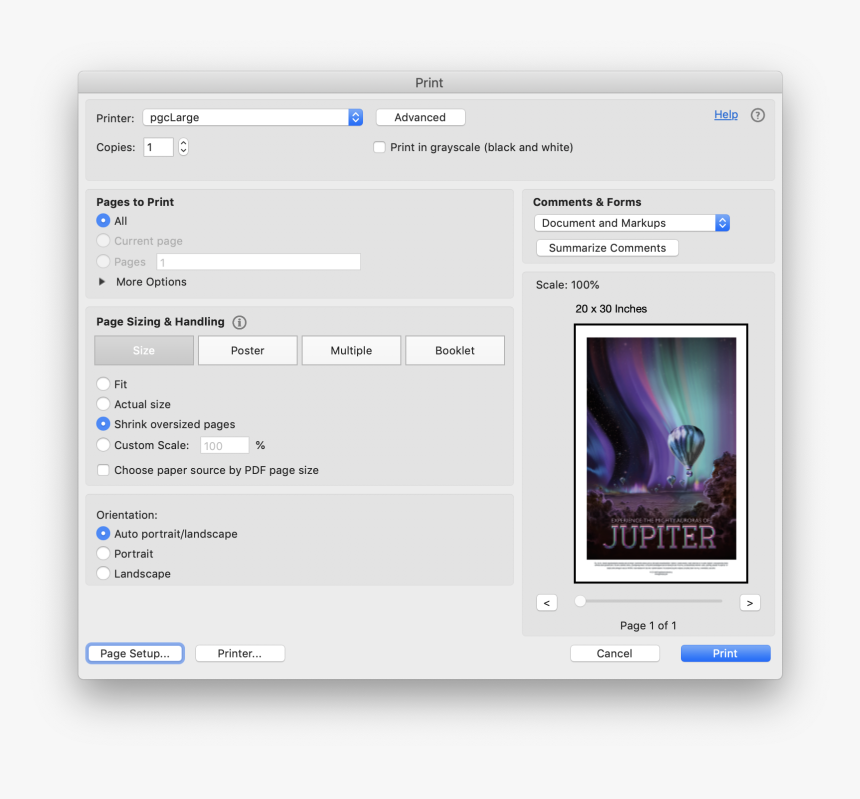Go to next preview page

750,603
